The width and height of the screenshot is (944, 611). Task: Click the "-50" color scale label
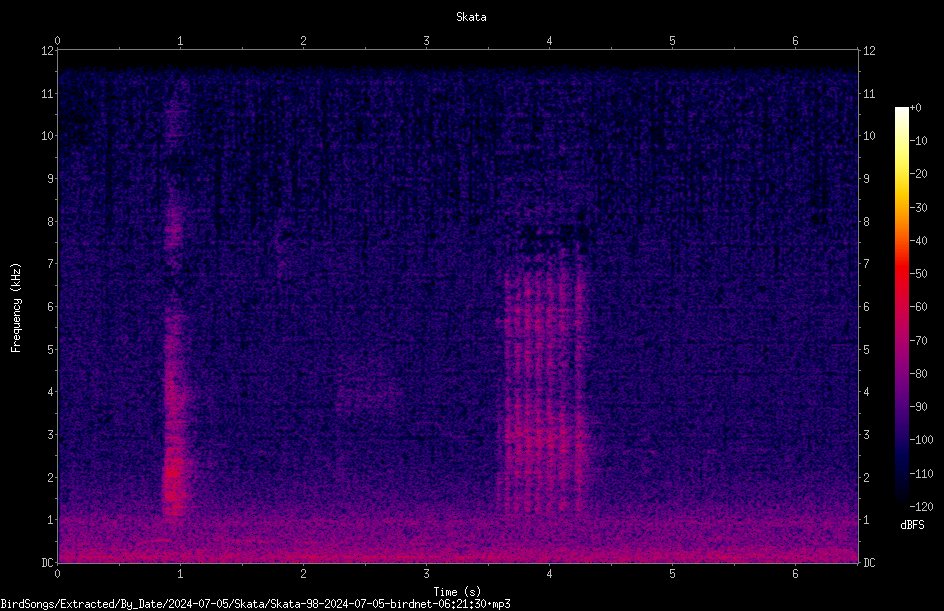918,274
